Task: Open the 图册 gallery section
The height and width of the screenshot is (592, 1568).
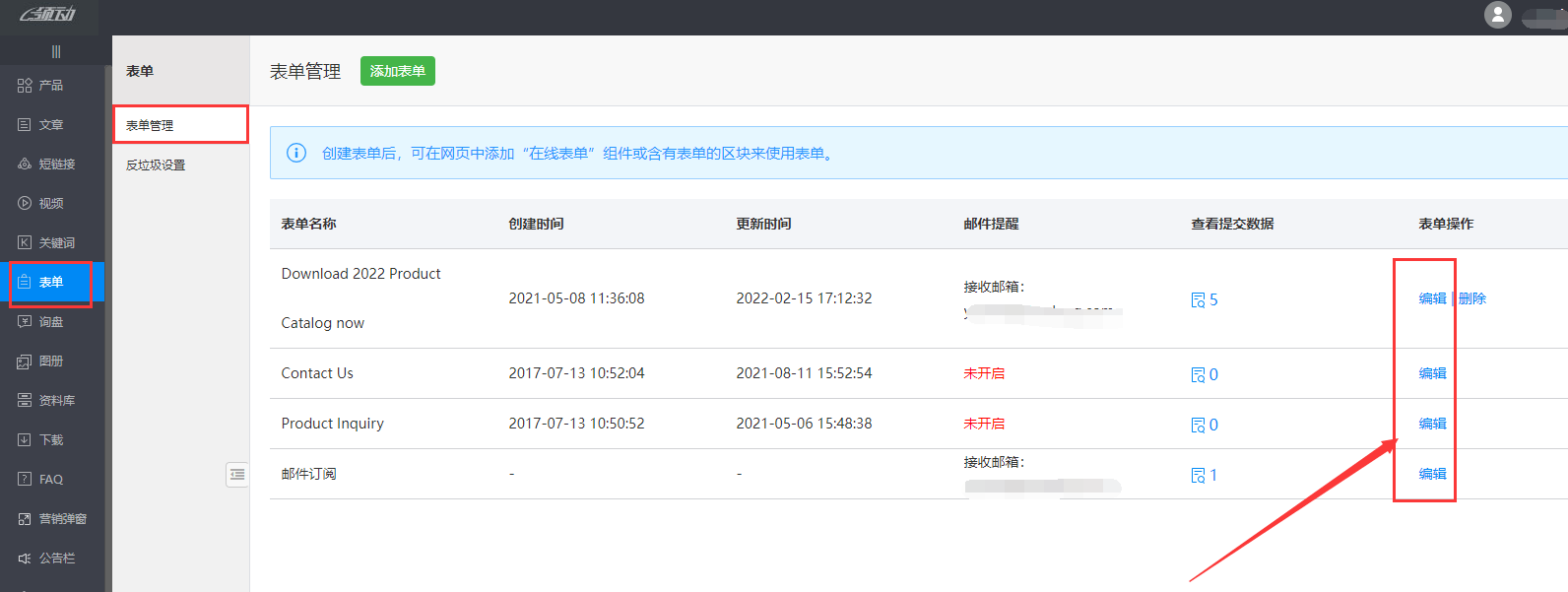Action: pyautogui.click(x=25, y=362)
